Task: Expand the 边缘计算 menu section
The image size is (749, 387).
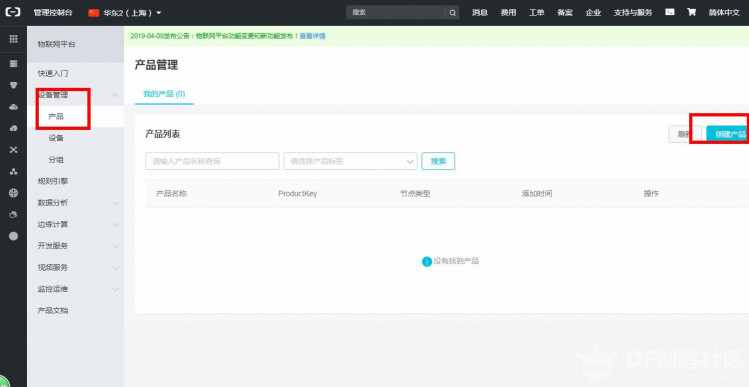Action: point(115,225)
